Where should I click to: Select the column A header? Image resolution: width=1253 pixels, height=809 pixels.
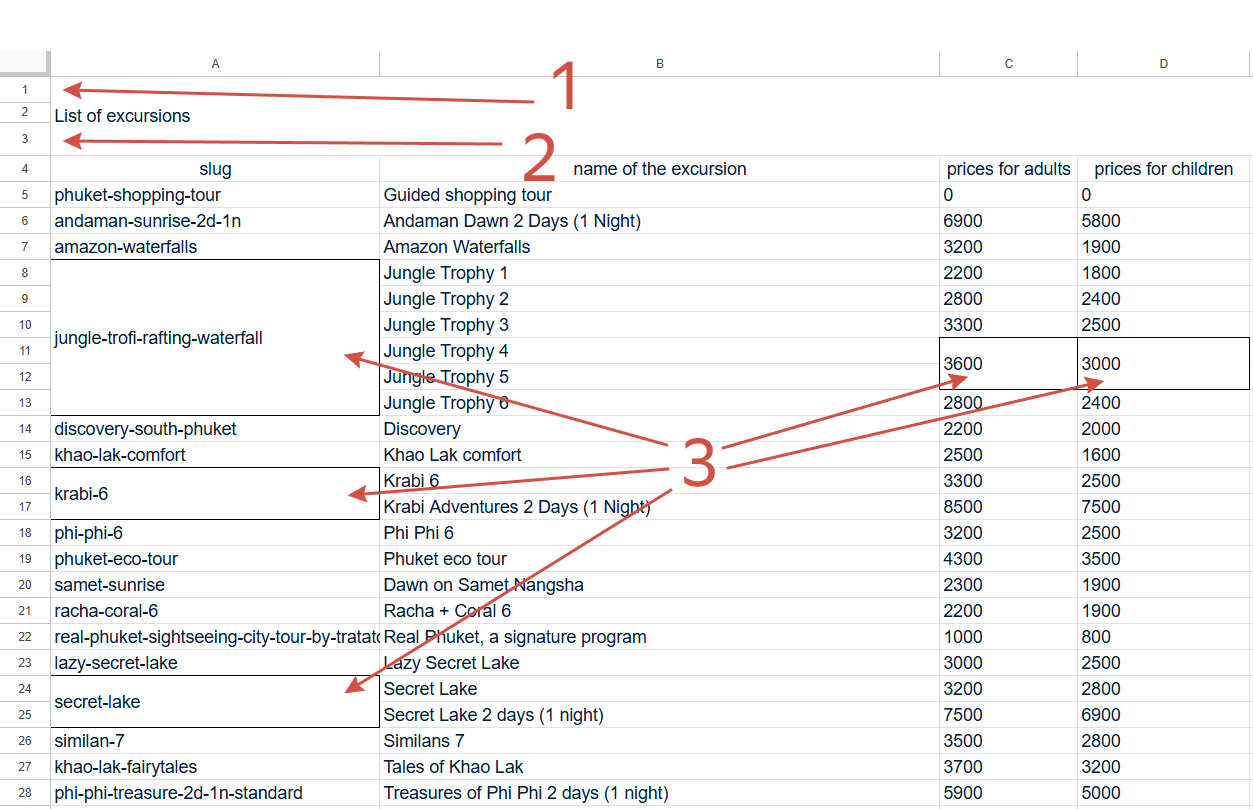pyautogui.click(x=215, y=64)
